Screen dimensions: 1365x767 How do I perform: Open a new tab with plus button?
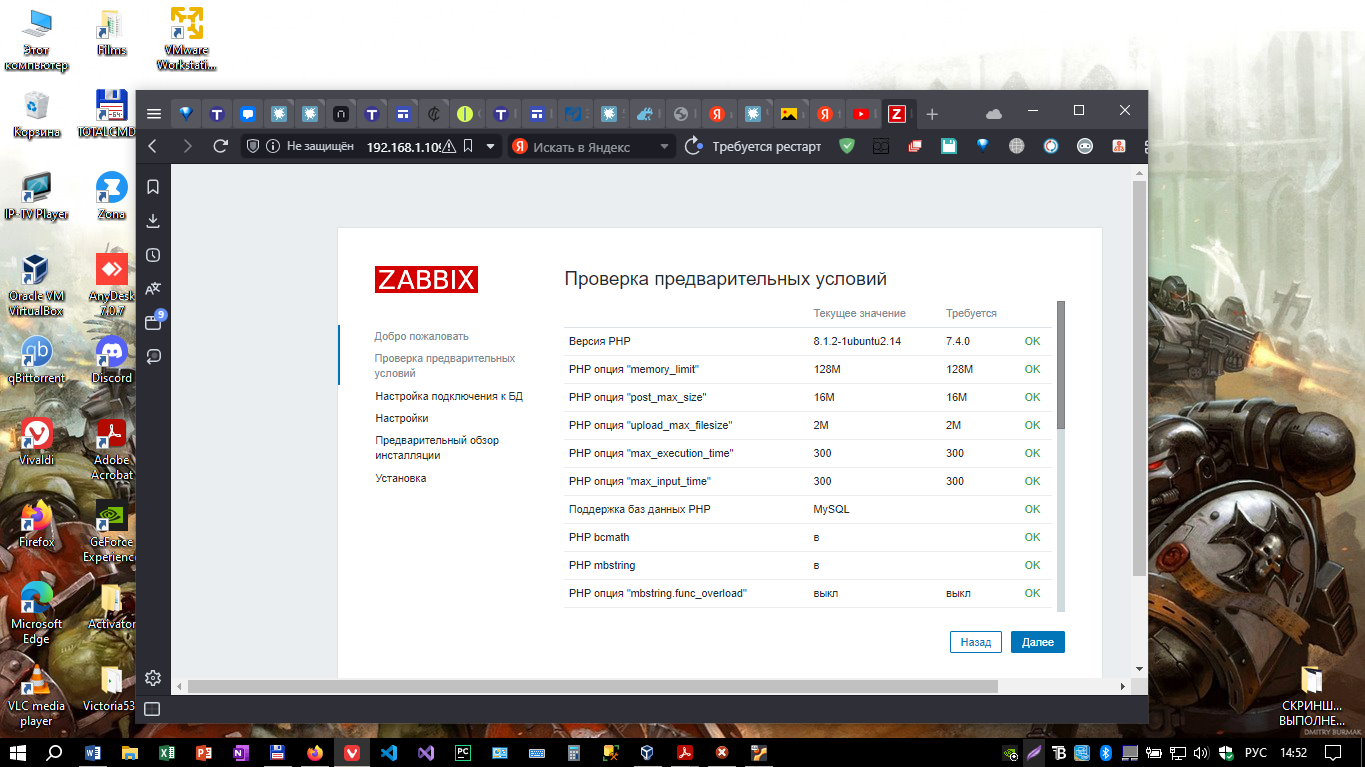932,114
